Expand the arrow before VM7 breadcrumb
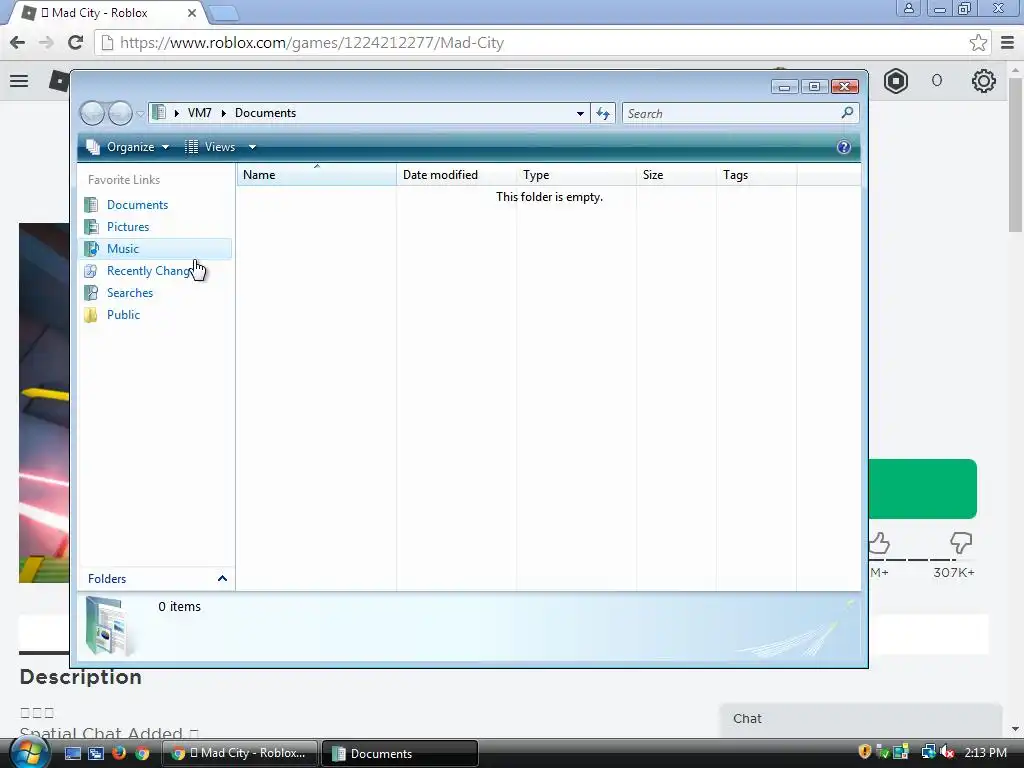Image resolution: width=1024 pixels, height=768 pixels. click(x=176, y=114)
